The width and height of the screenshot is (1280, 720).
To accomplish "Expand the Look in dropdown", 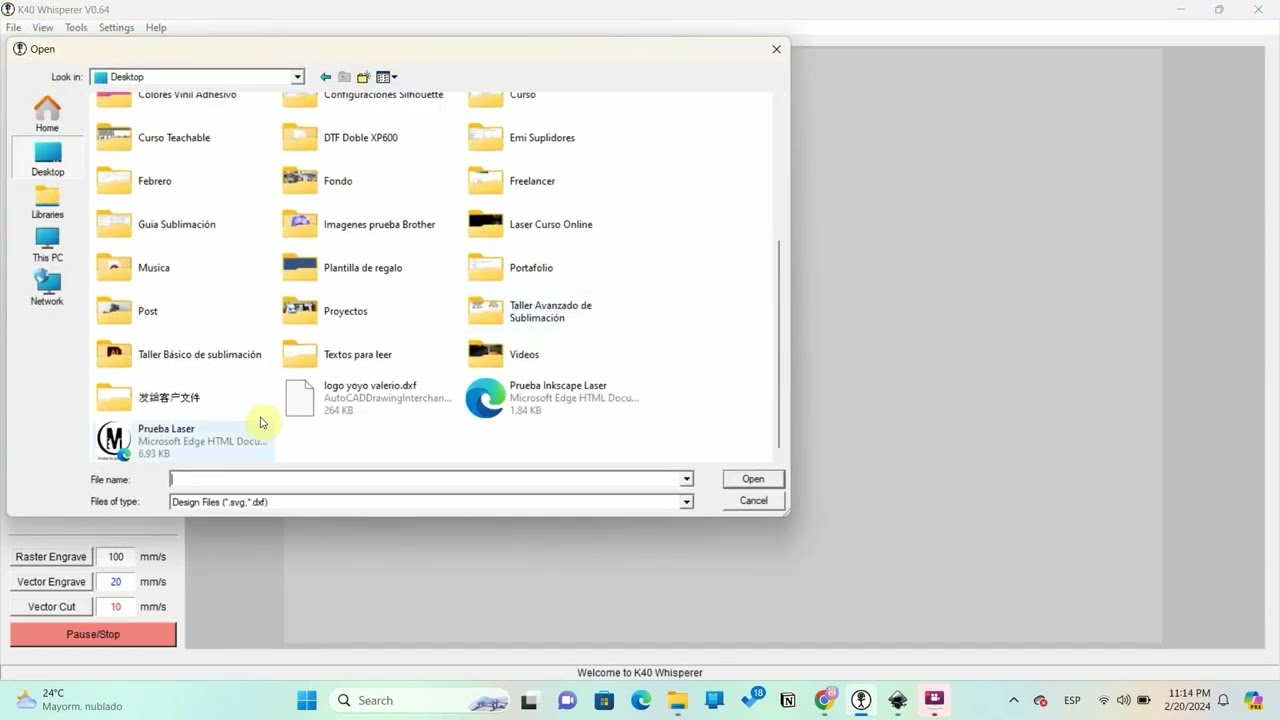I will [x=297, y=77].
